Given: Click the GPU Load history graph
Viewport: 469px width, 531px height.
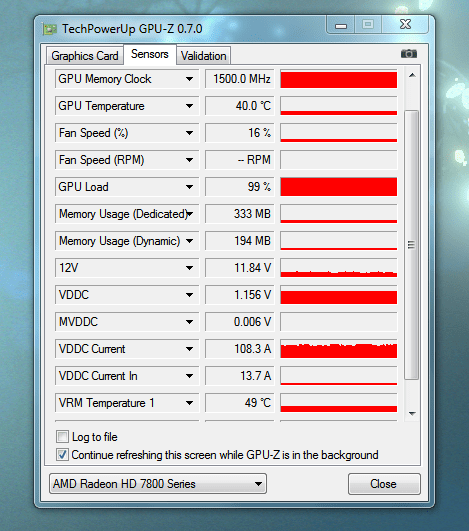Looking at the screenshot, I should (339, 187).
